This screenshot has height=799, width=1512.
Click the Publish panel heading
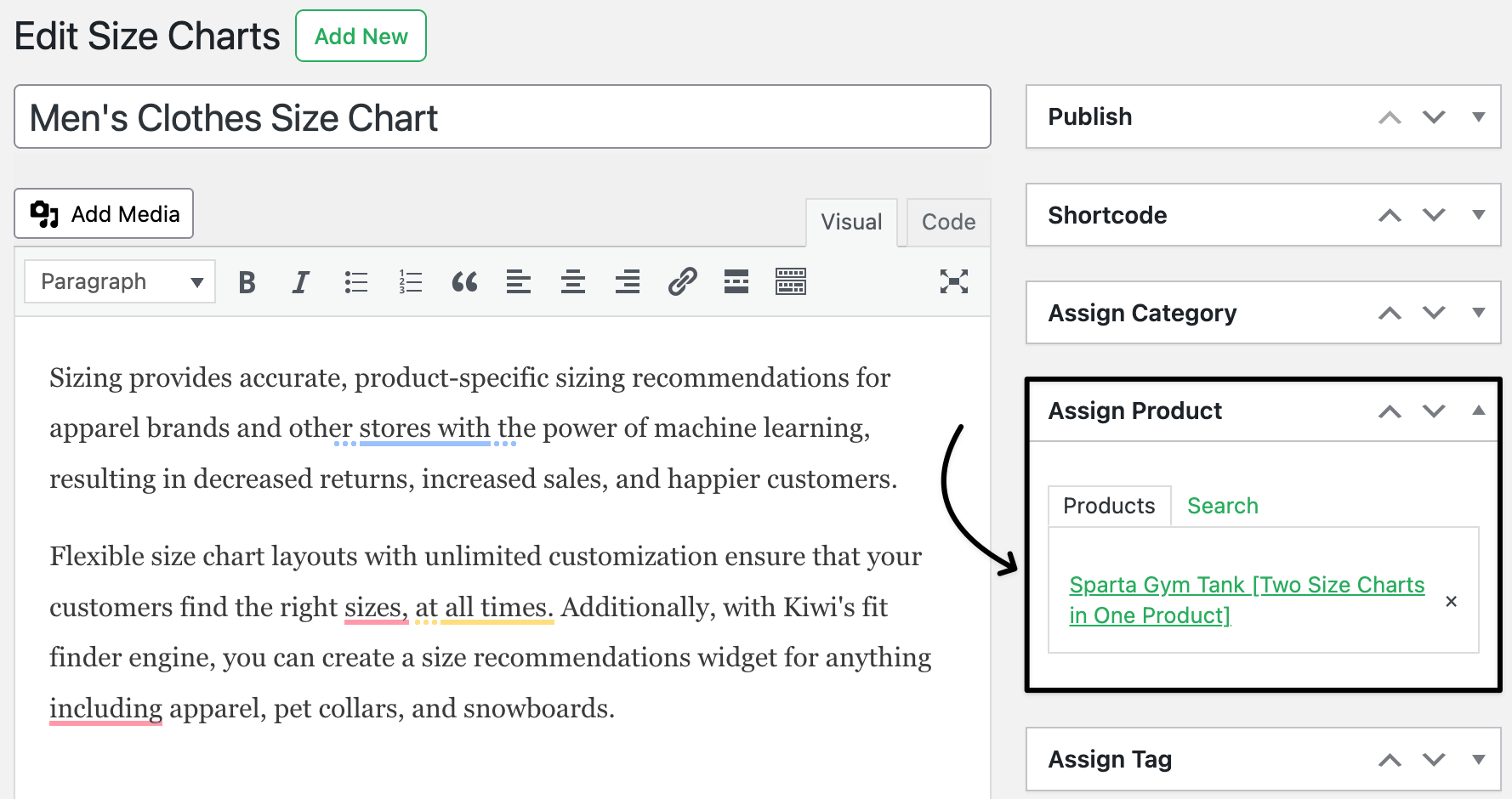[1089, 117]
